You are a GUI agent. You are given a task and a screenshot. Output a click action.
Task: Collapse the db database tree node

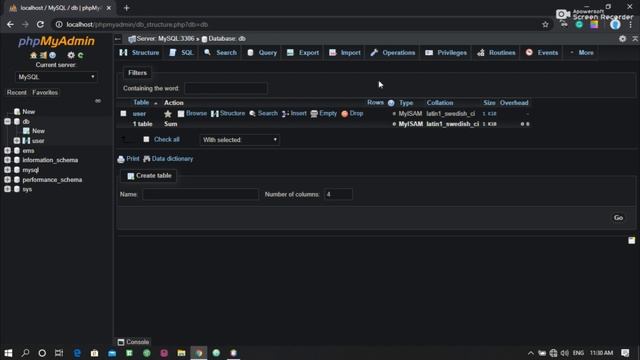click(7, 121)
